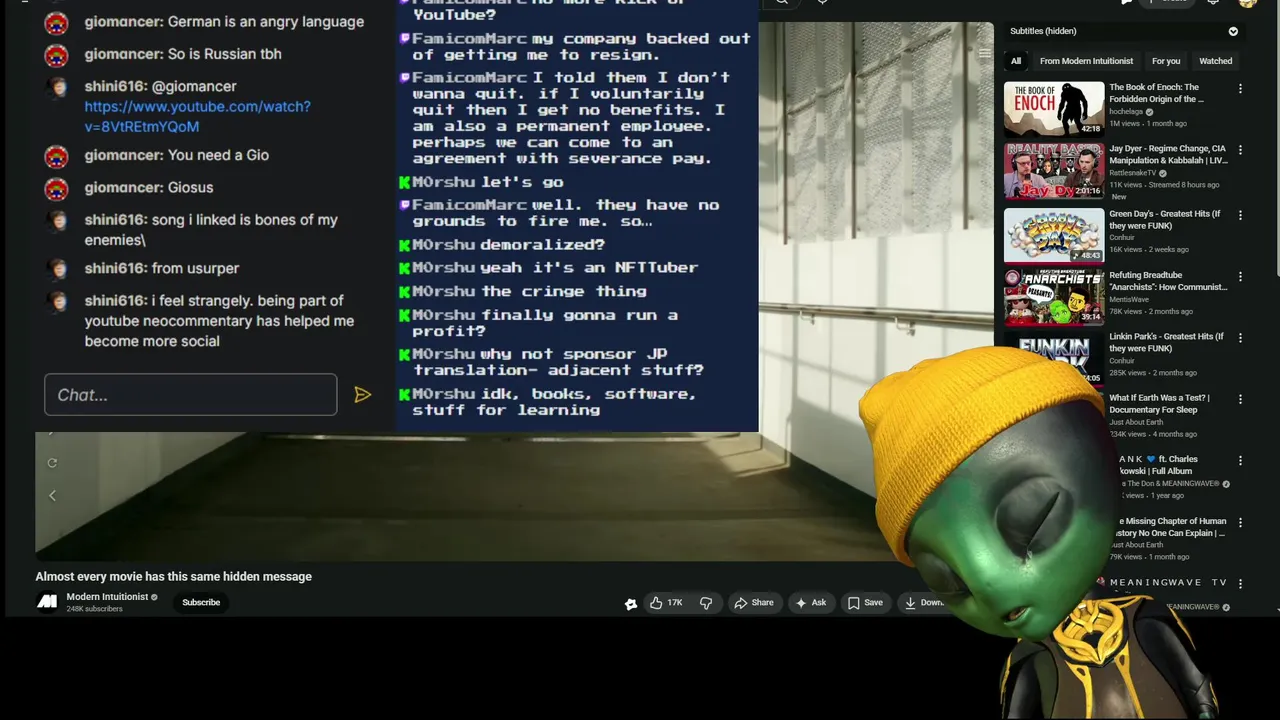Image resolution: width=1280 pixels, height=720 pixels.
Task: Click M0rshu message 'demoralized?'
Action: point(542,244)
